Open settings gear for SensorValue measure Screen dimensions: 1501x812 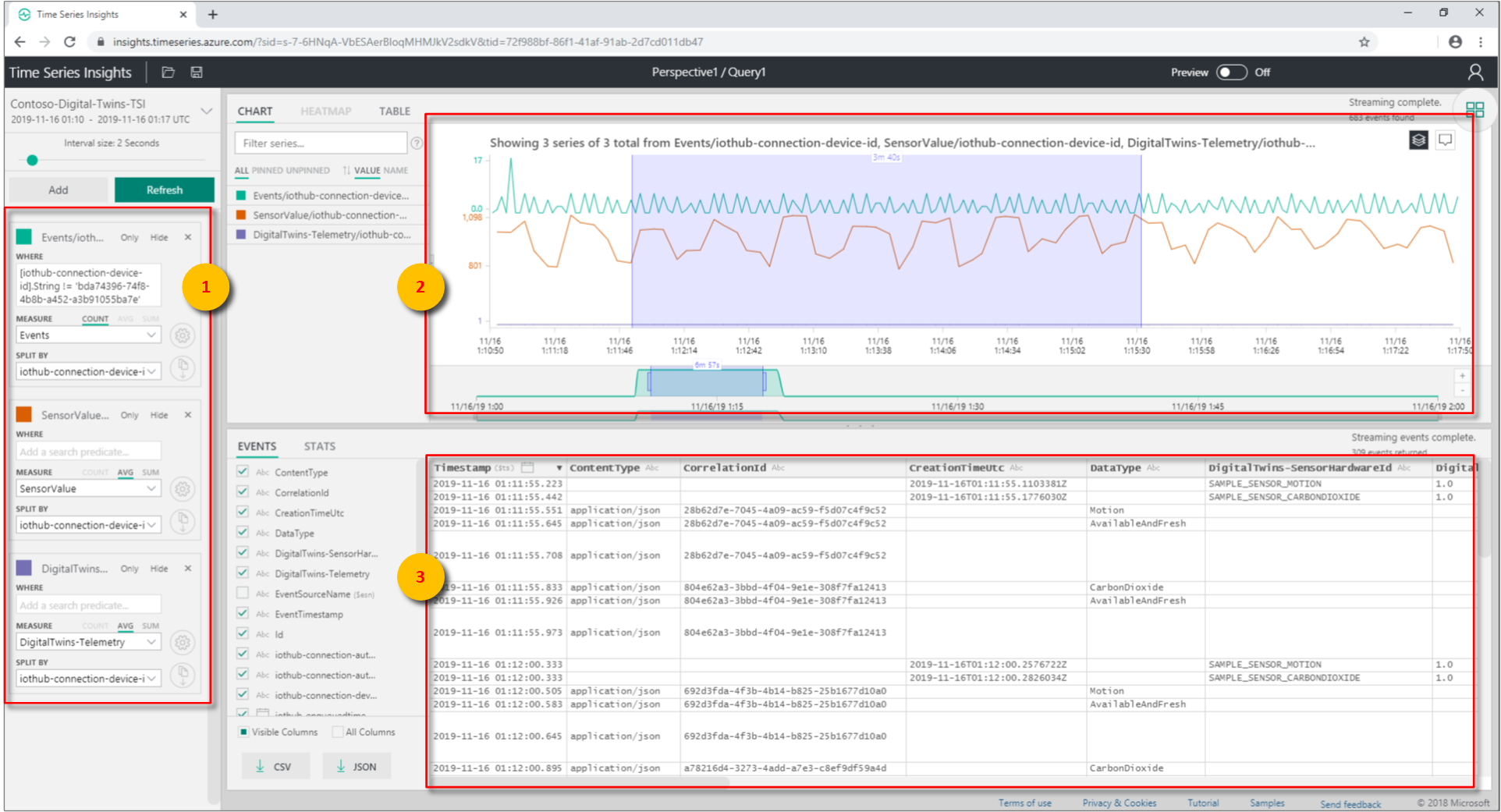pyautogui.click(x=183, y=489)
